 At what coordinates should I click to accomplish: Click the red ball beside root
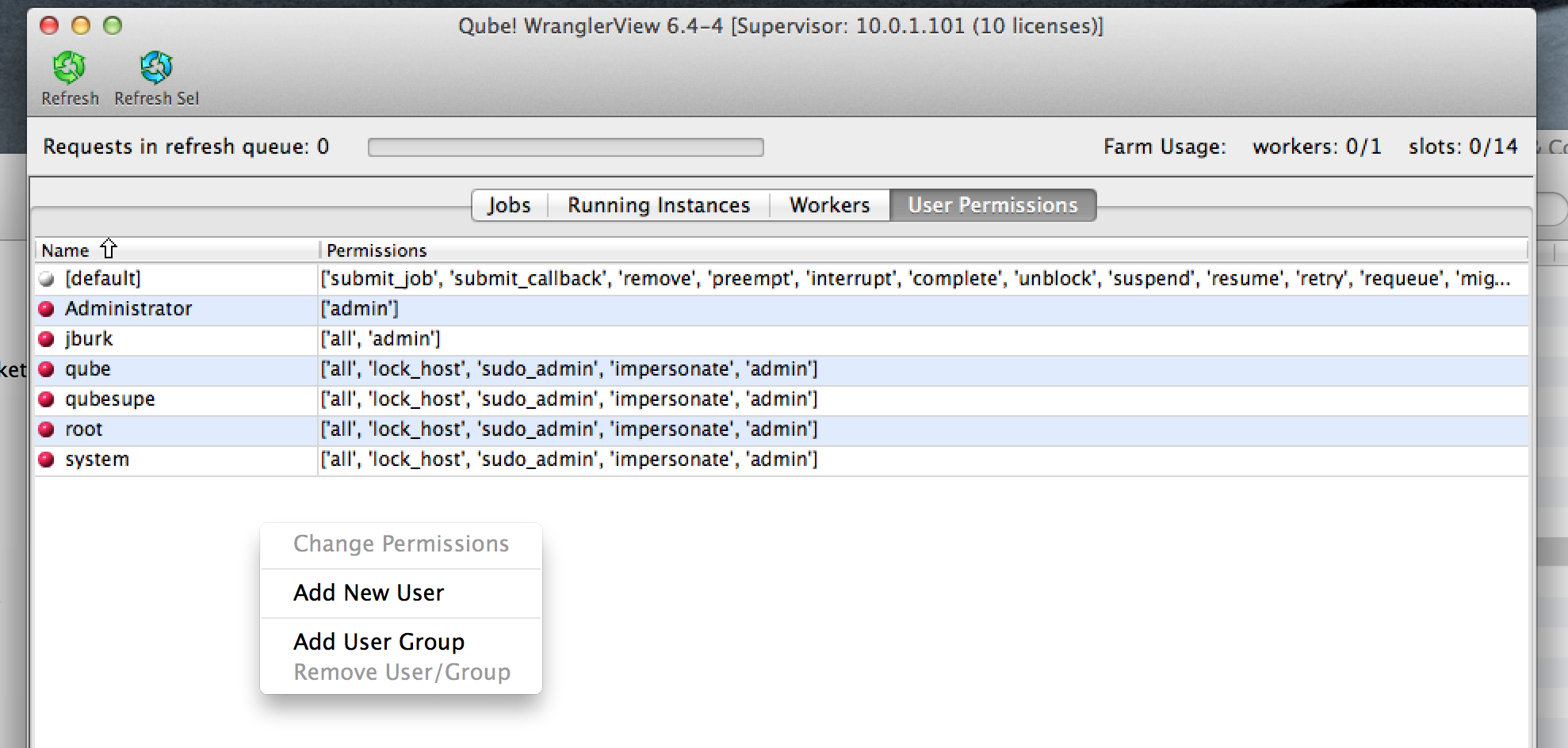[47, 429]
